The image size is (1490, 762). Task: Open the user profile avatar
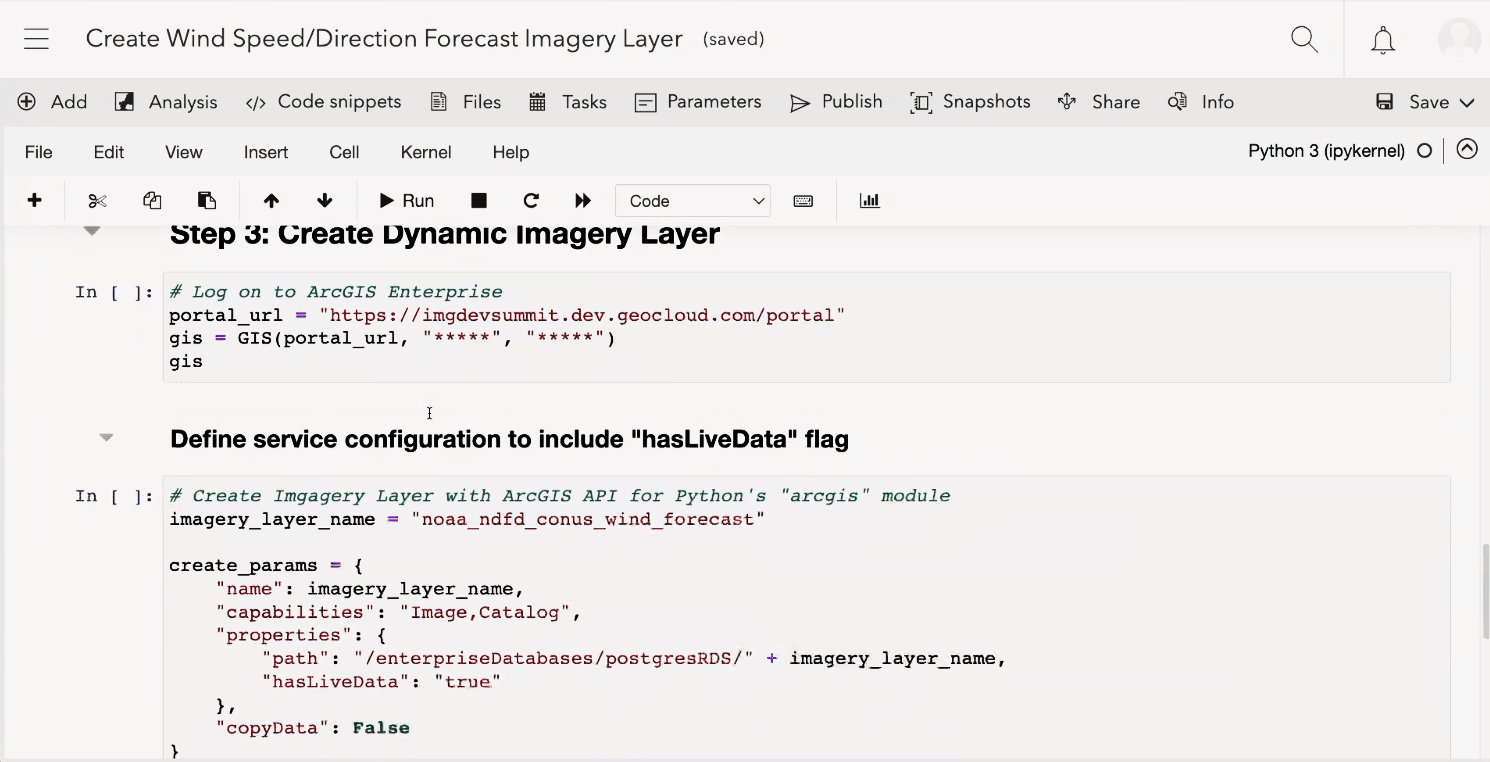point(1459,39)
